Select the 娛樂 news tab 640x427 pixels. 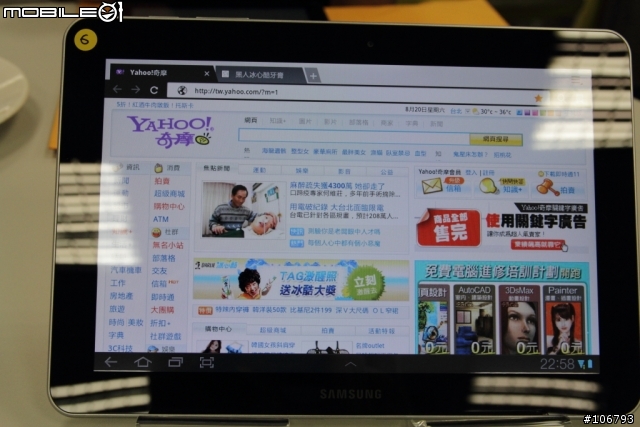pyautogui.click(x=302, y=171)
